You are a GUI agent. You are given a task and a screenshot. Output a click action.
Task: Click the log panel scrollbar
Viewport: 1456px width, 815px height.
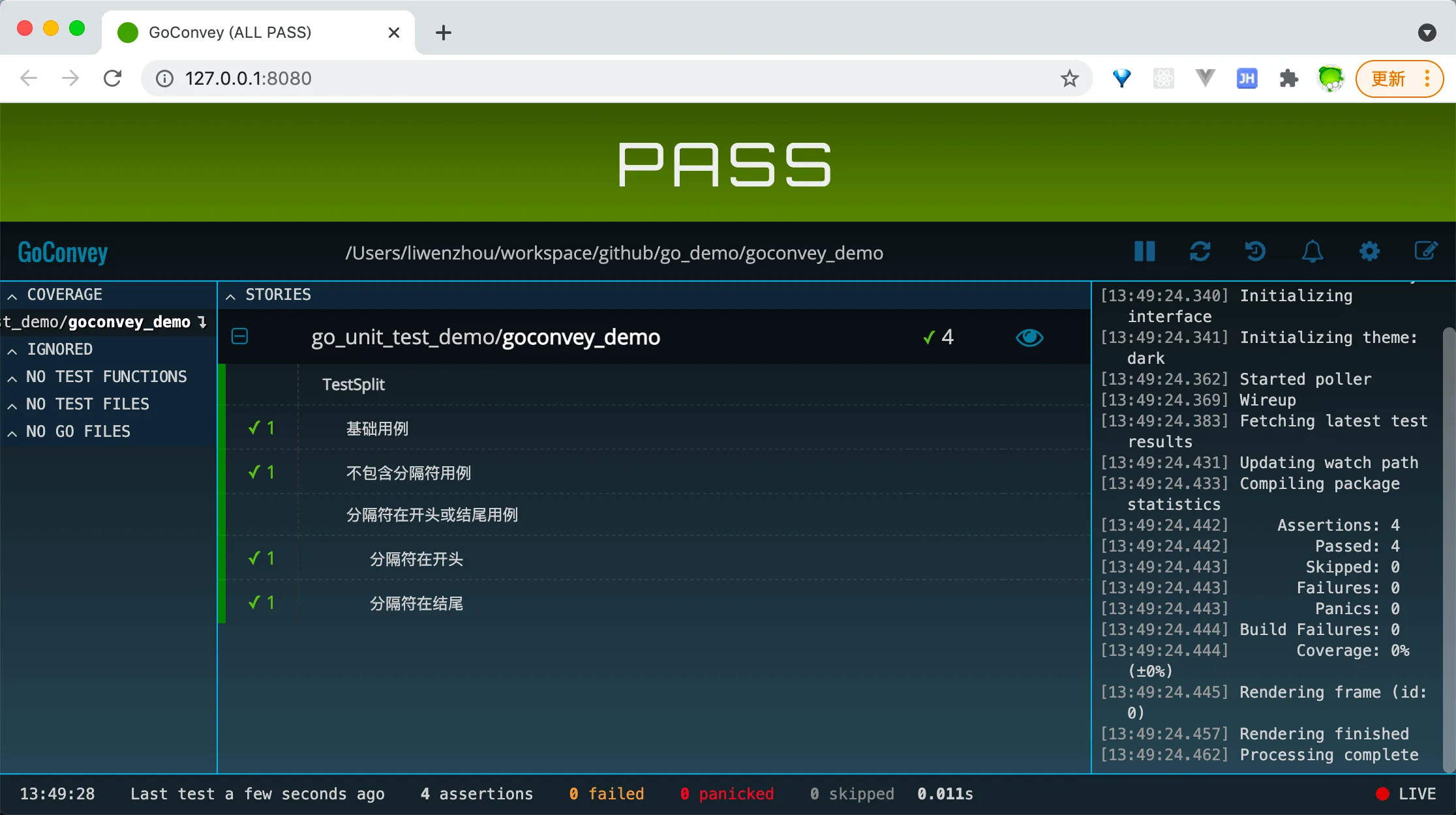(x=1449, y=548)
